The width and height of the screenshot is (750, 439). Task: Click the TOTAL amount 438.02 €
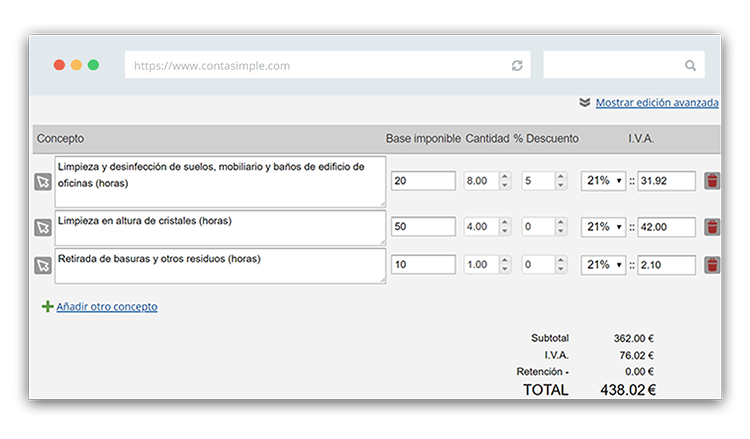tap(628, 390)
